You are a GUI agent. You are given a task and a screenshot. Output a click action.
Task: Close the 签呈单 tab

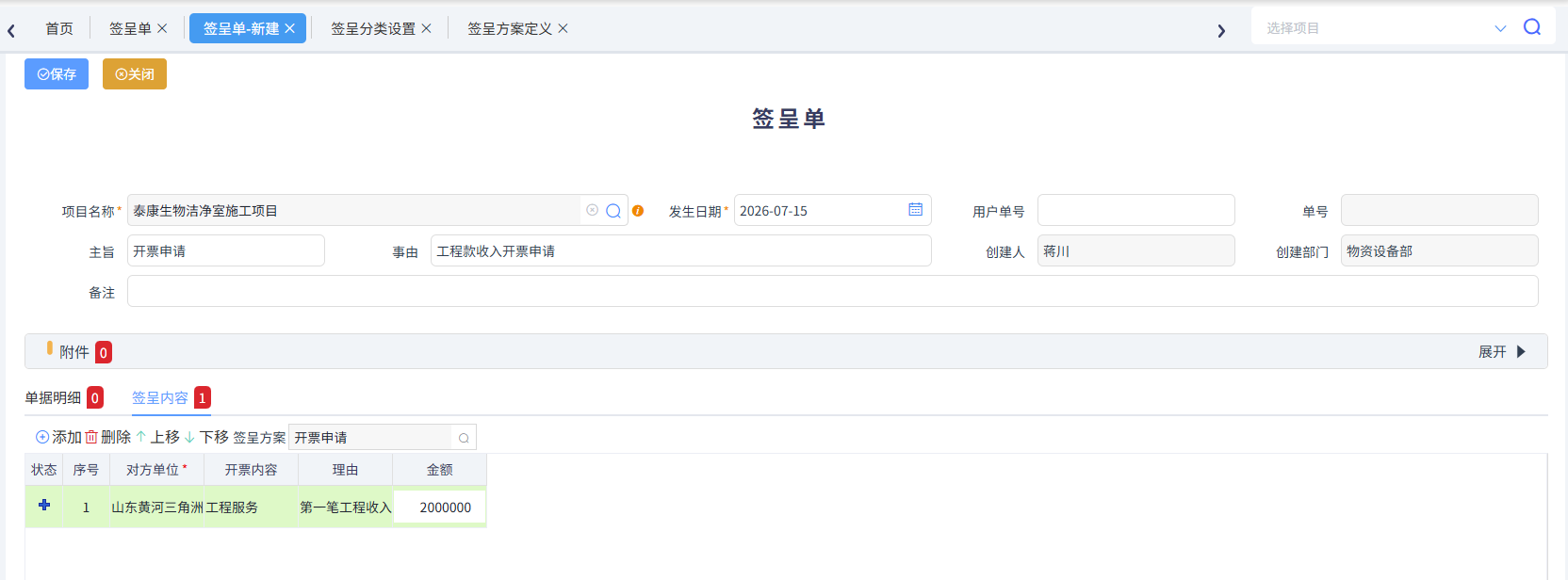(162, 28)
